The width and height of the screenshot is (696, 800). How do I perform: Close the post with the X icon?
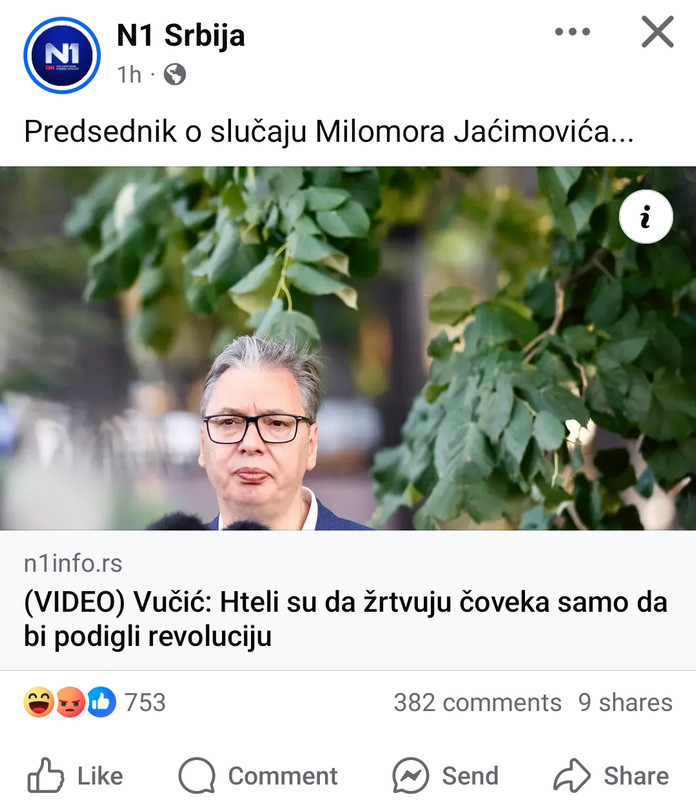coord(658,32)
